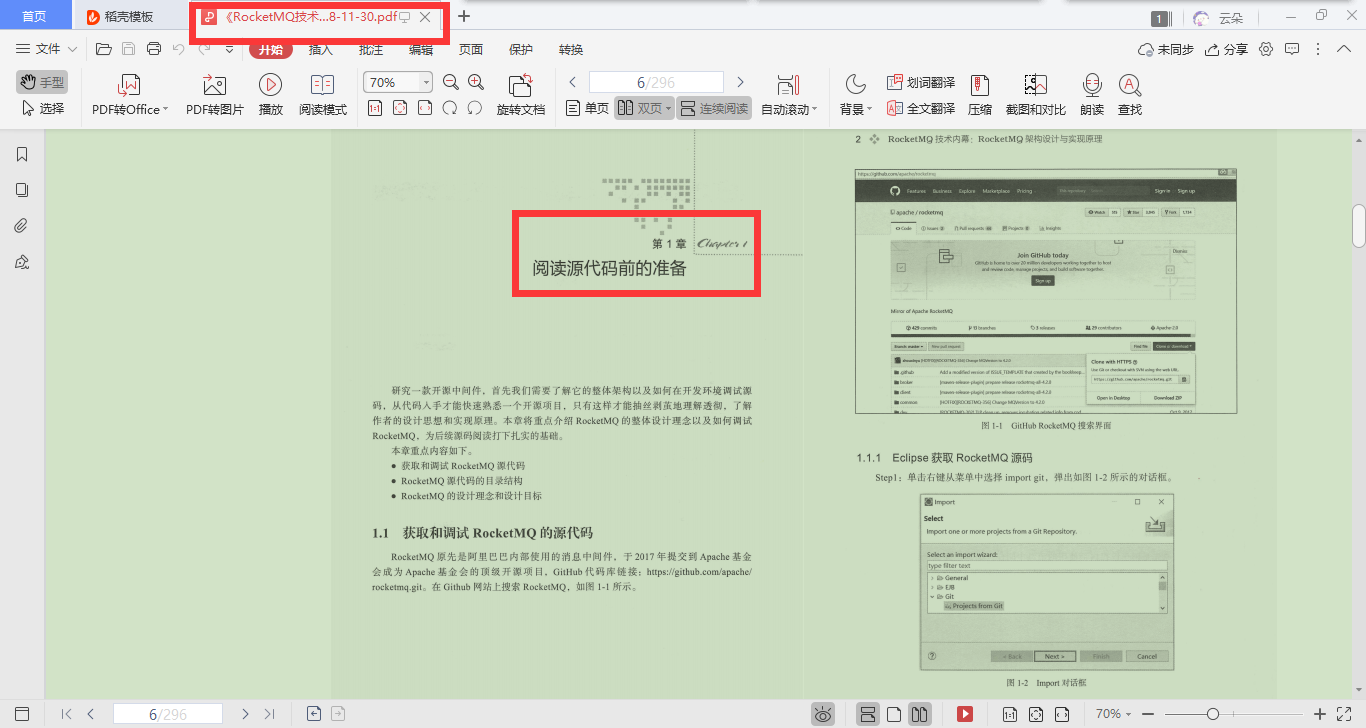Expand 双页 dropdown arrow
The image size is (1366, 728).
tap(669, 108)
